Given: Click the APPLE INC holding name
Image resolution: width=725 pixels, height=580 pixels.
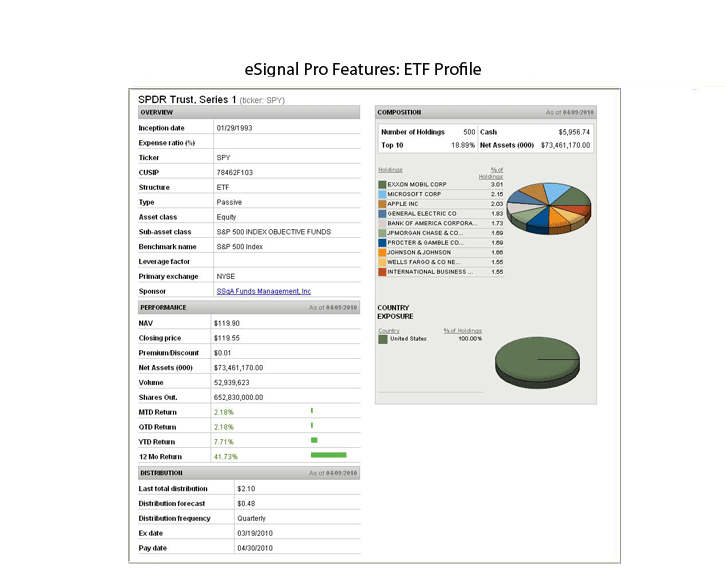Looking at the screenshot, I should 403,204.
